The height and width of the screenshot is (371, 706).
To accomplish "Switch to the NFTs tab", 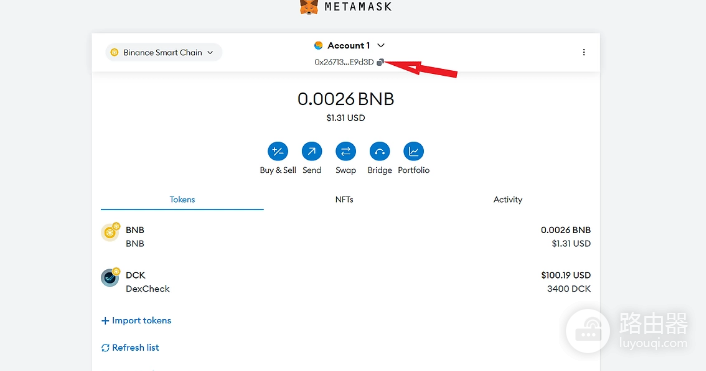I will pos(344,199).
